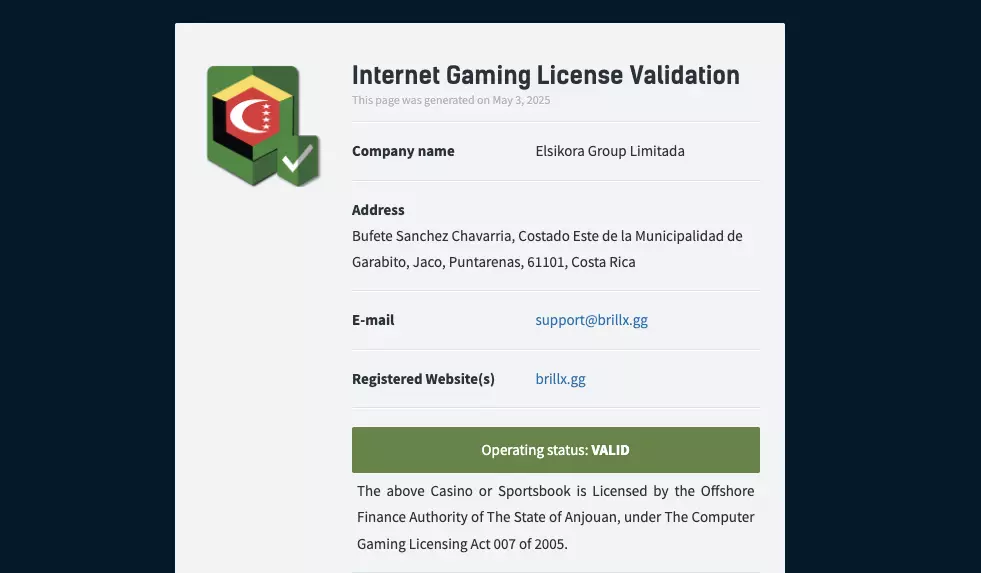
Task: Click the page generated date text
Action: (451, 100)
